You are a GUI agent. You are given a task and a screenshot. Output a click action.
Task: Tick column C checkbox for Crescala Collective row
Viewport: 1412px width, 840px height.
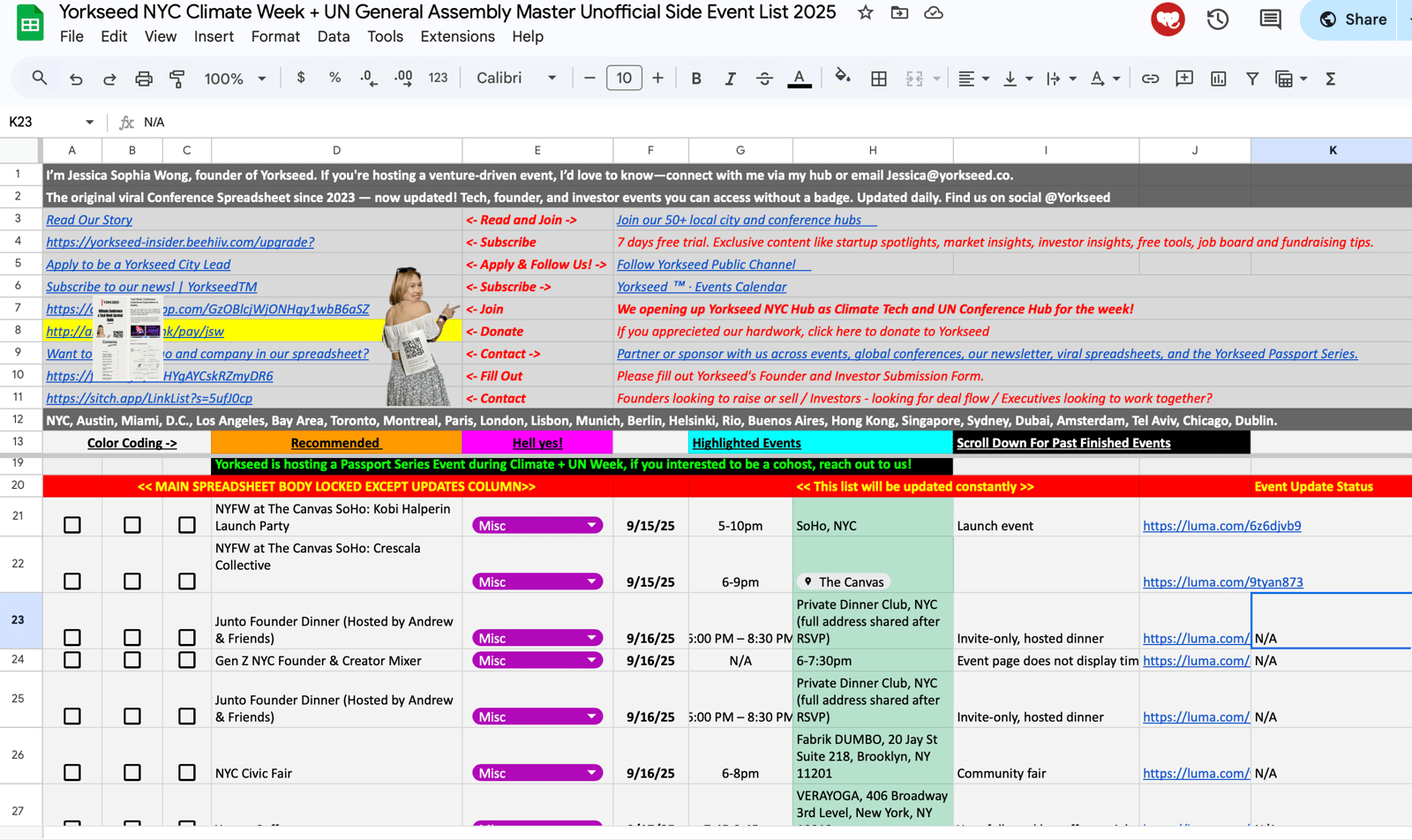point(187,581)
